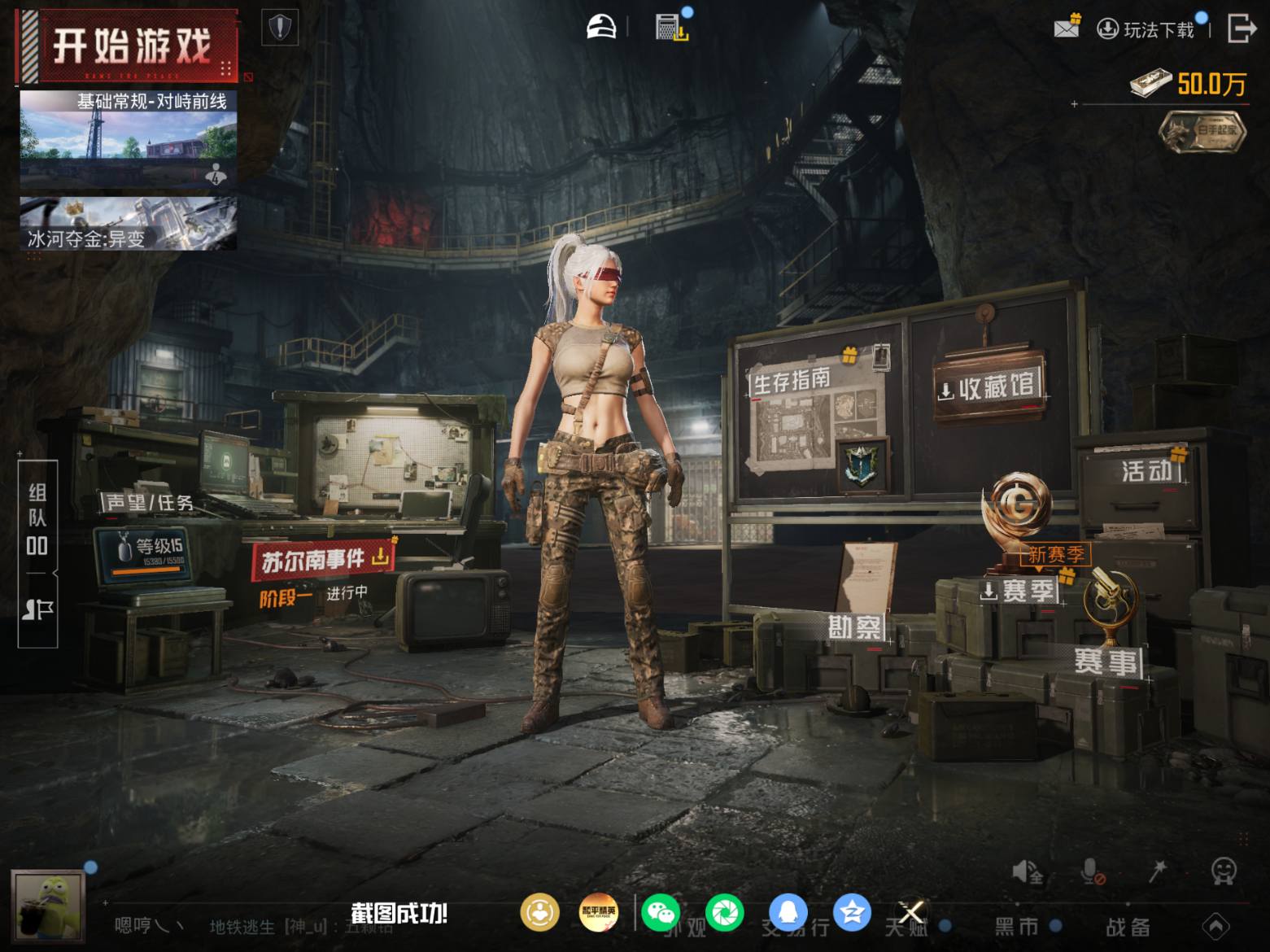Screen dimensions: 1270x952
Task: Open the mail envelope icon
Action: click(x=1067, y=28)
